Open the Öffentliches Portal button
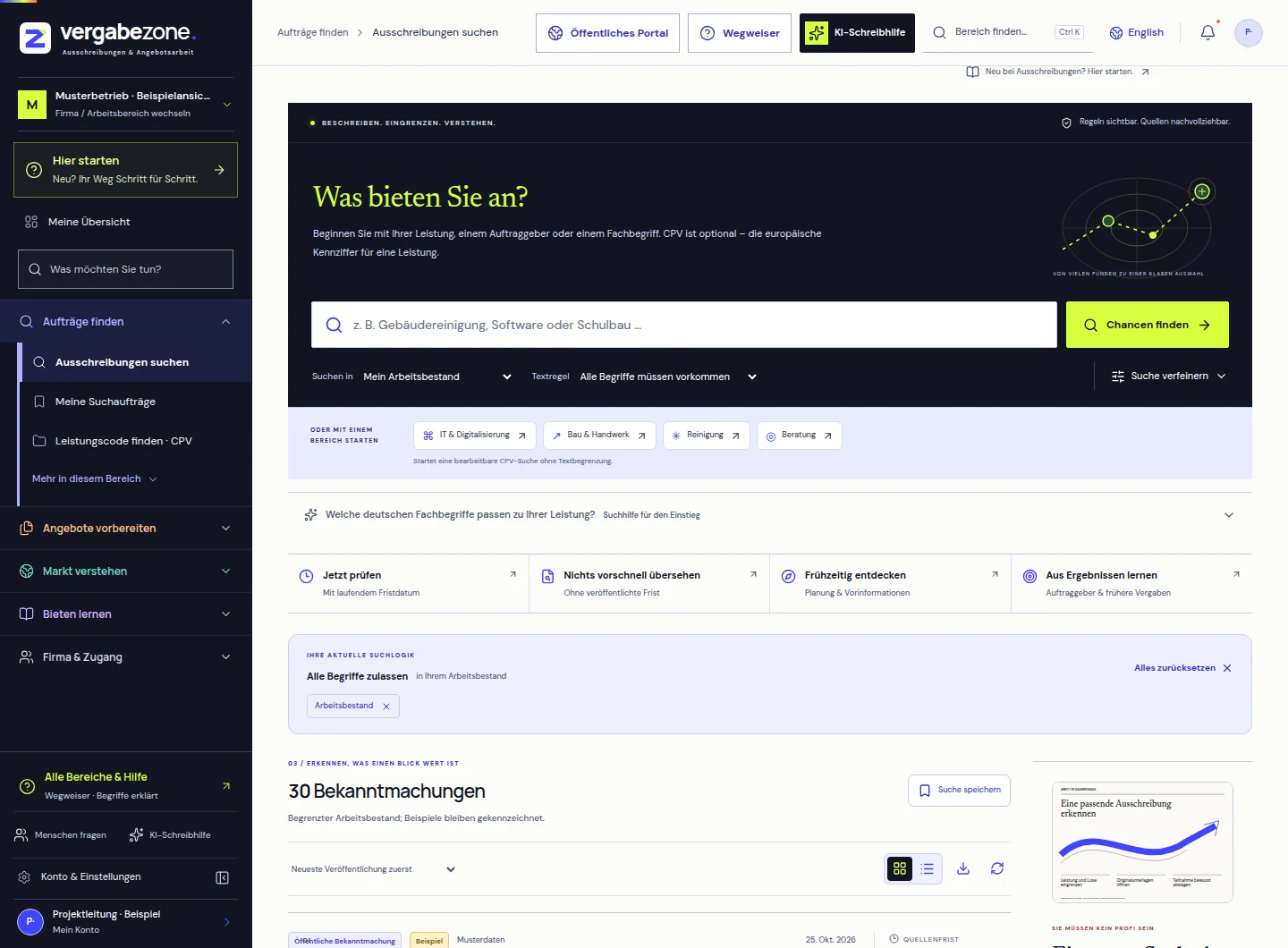1288x948 pixels. coord(608,33)
